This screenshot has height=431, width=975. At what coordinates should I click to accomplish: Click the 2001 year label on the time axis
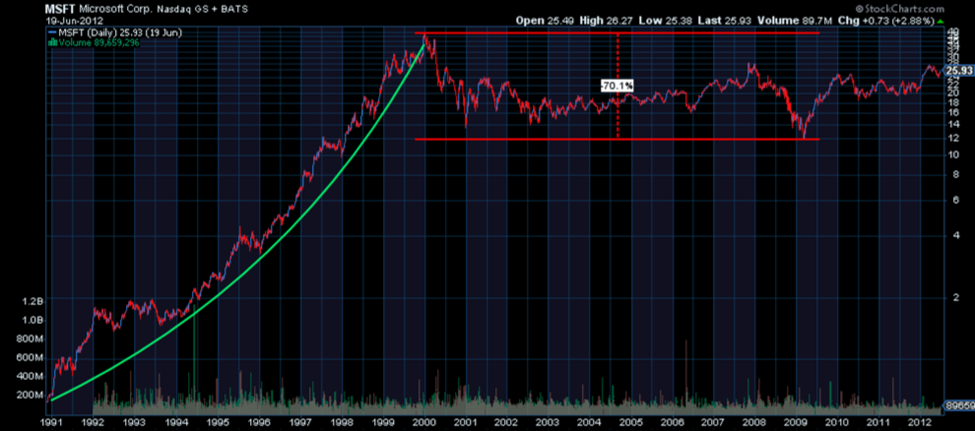(x=466, y=424)
